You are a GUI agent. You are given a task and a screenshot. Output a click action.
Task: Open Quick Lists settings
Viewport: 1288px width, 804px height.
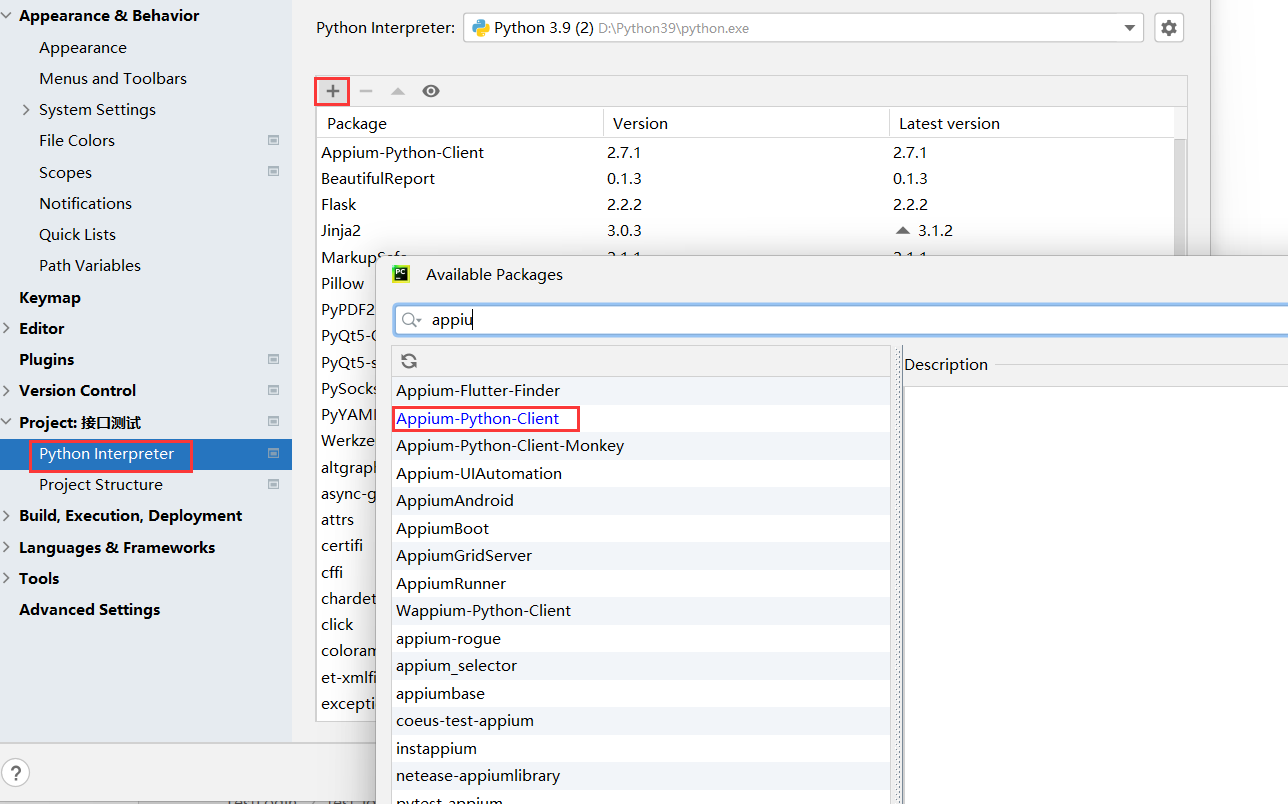(x=77, y=234)
